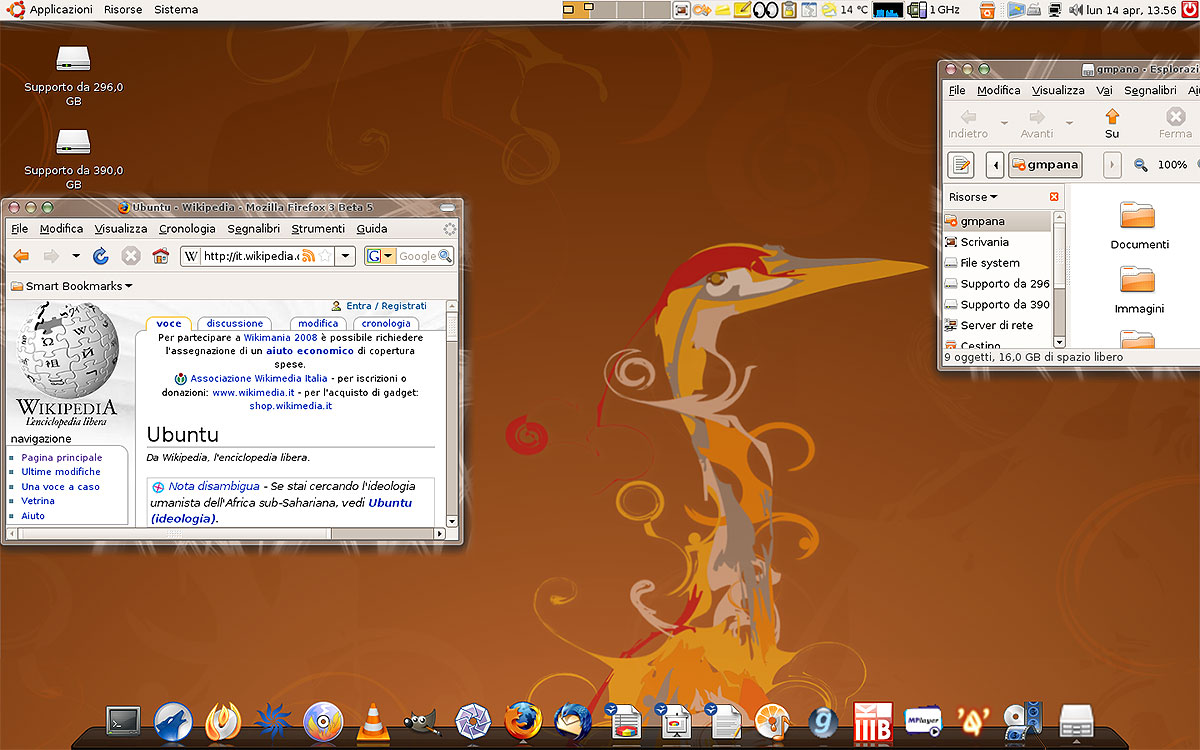Open Supporto da 390,0 GB desktop drive
The image size is (1200, 750).
(73, 158)
